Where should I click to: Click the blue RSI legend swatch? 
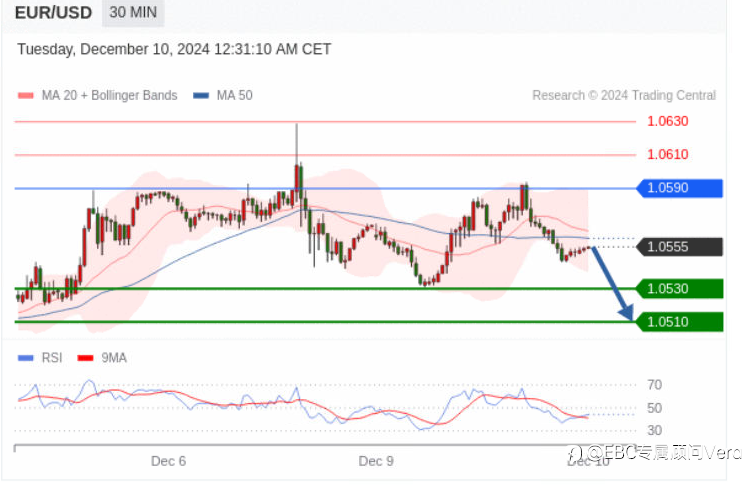point(26,358)
